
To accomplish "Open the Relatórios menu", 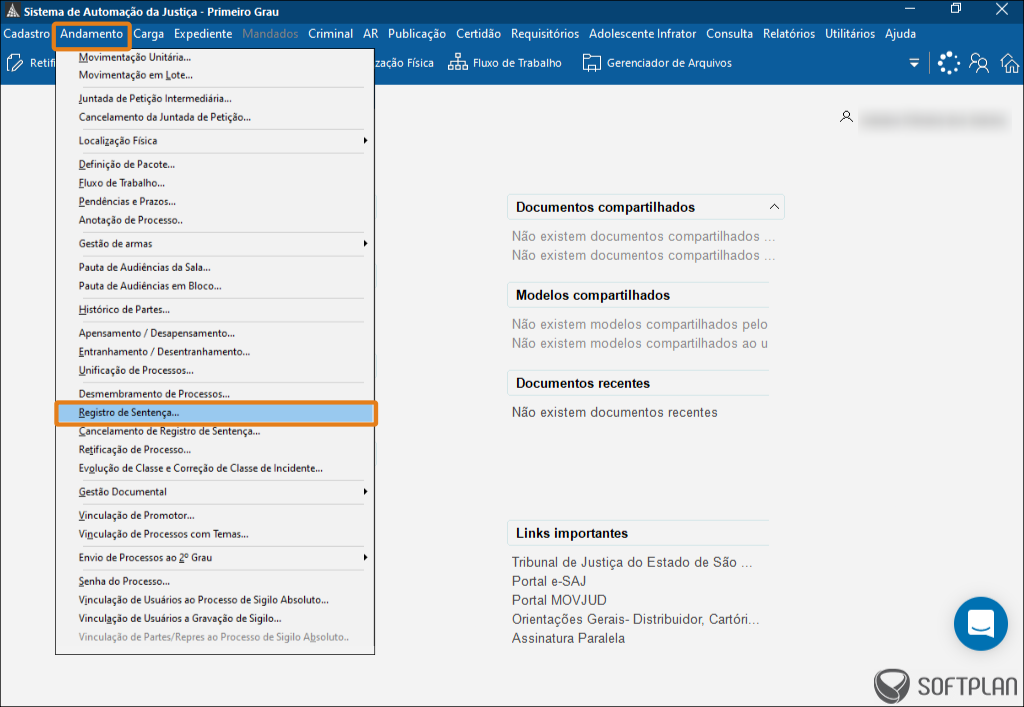I will (789, 34).
